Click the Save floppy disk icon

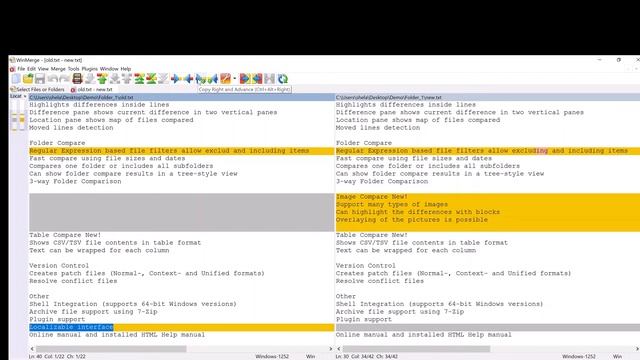40,79
